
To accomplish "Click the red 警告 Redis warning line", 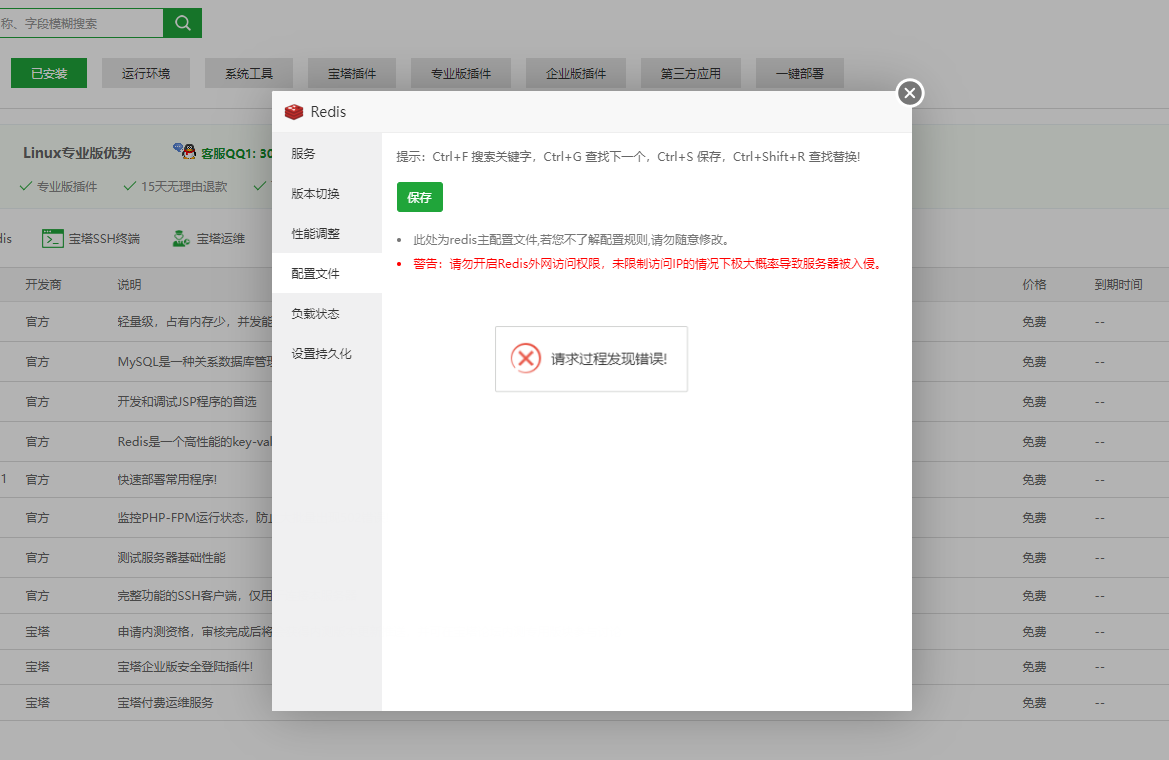I will pos(649,263).
